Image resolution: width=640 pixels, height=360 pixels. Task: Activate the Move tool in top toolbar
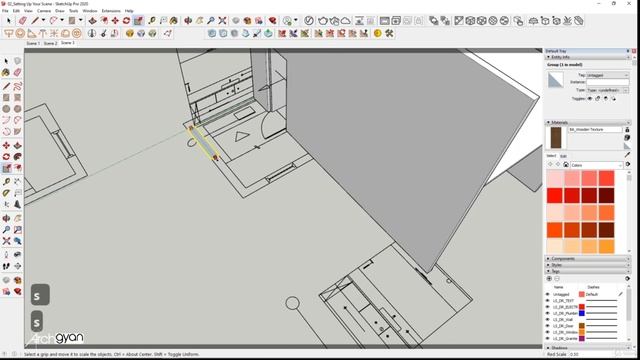pos(116,20)
